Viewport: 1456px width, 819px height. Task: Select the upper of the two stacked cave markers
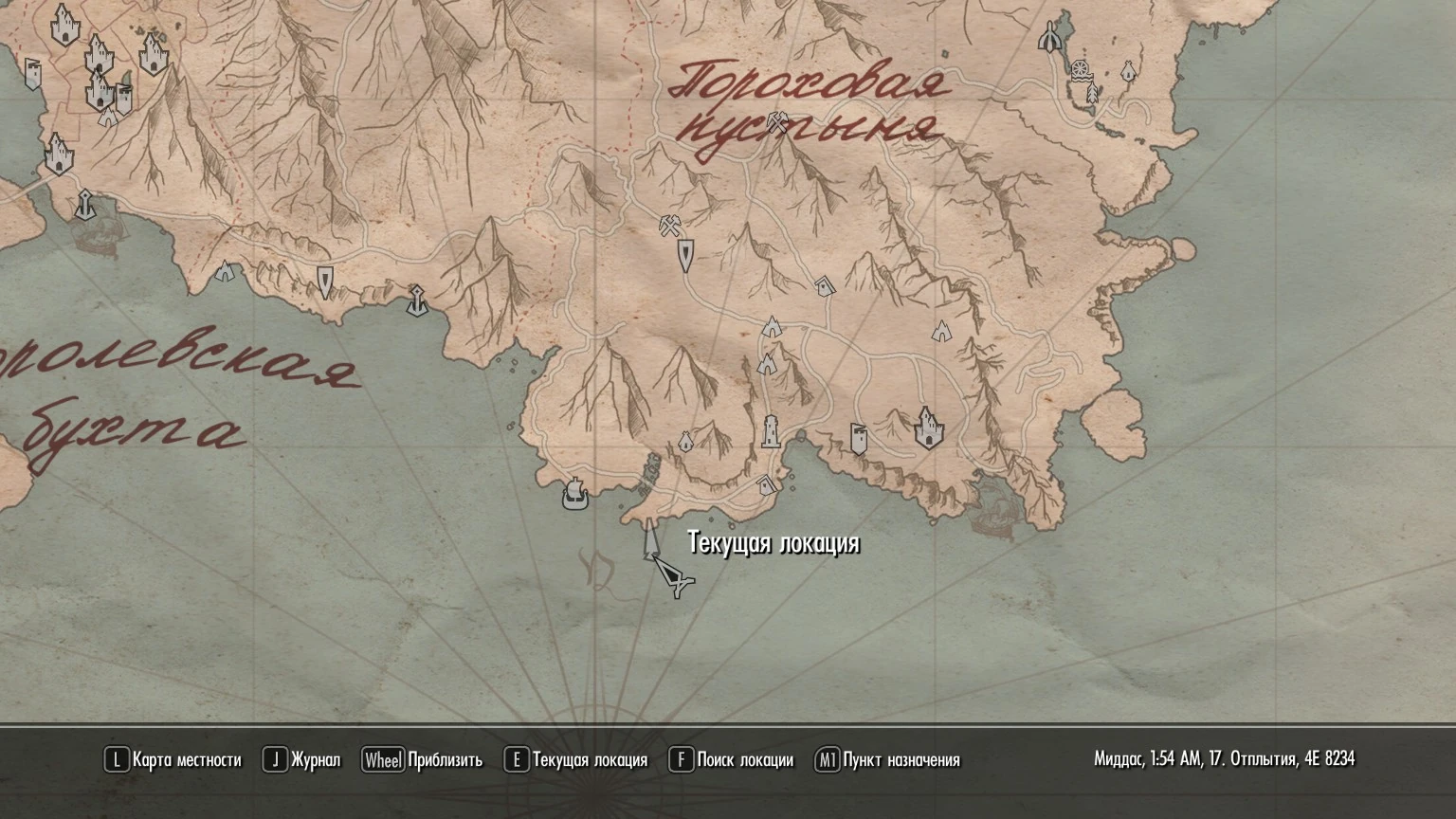[x=773, y=327]
